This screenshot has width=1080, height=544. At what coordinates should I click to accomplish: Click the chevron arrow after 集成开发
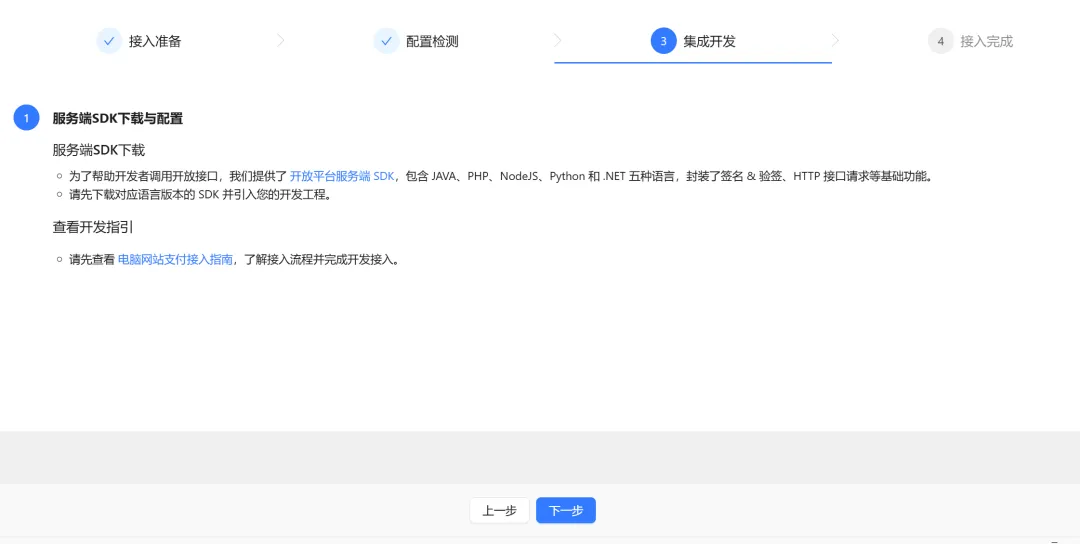835,41
